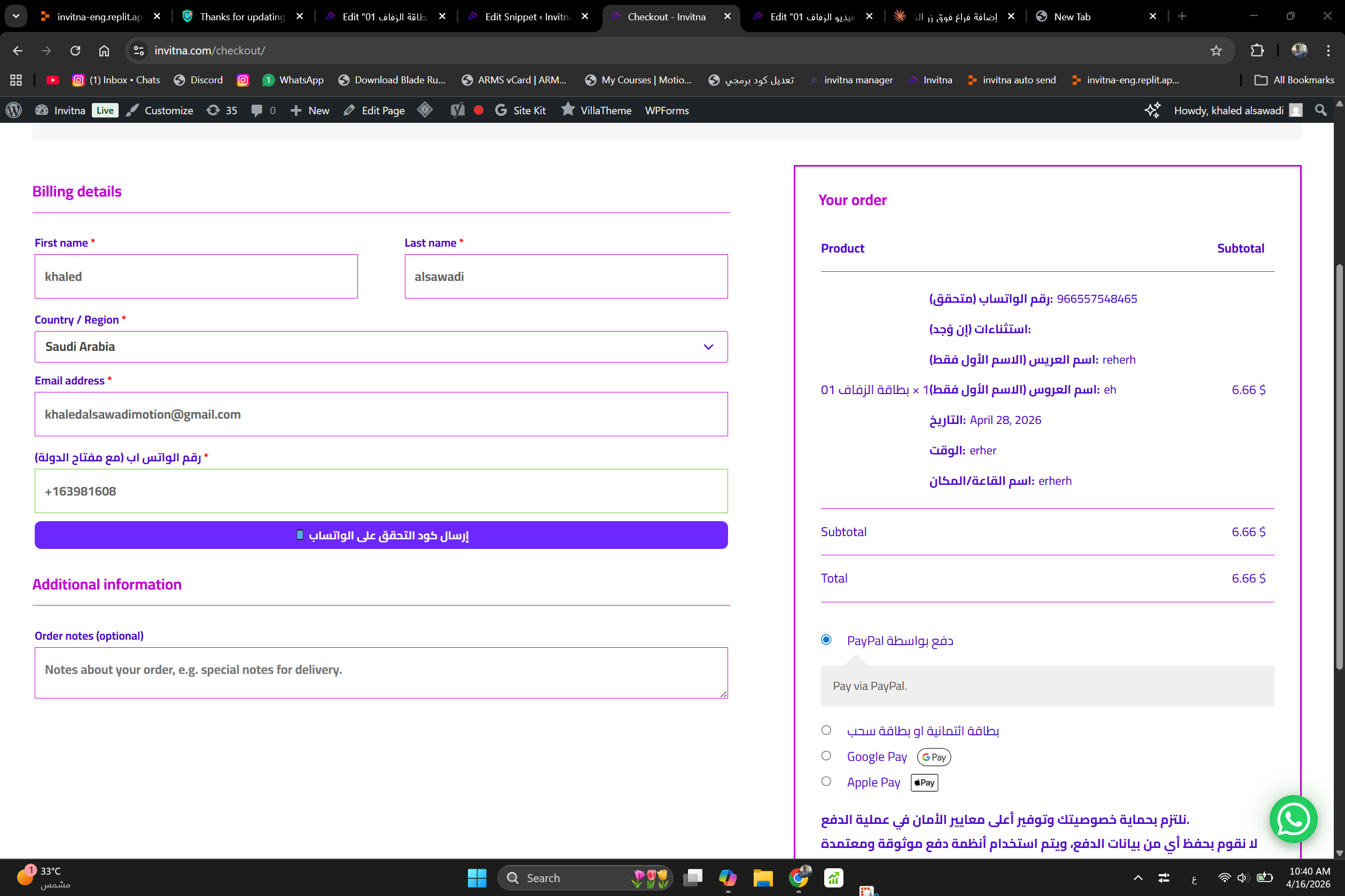
Task: Click the admin bar search magnifier
Action: coord(1320,111)
